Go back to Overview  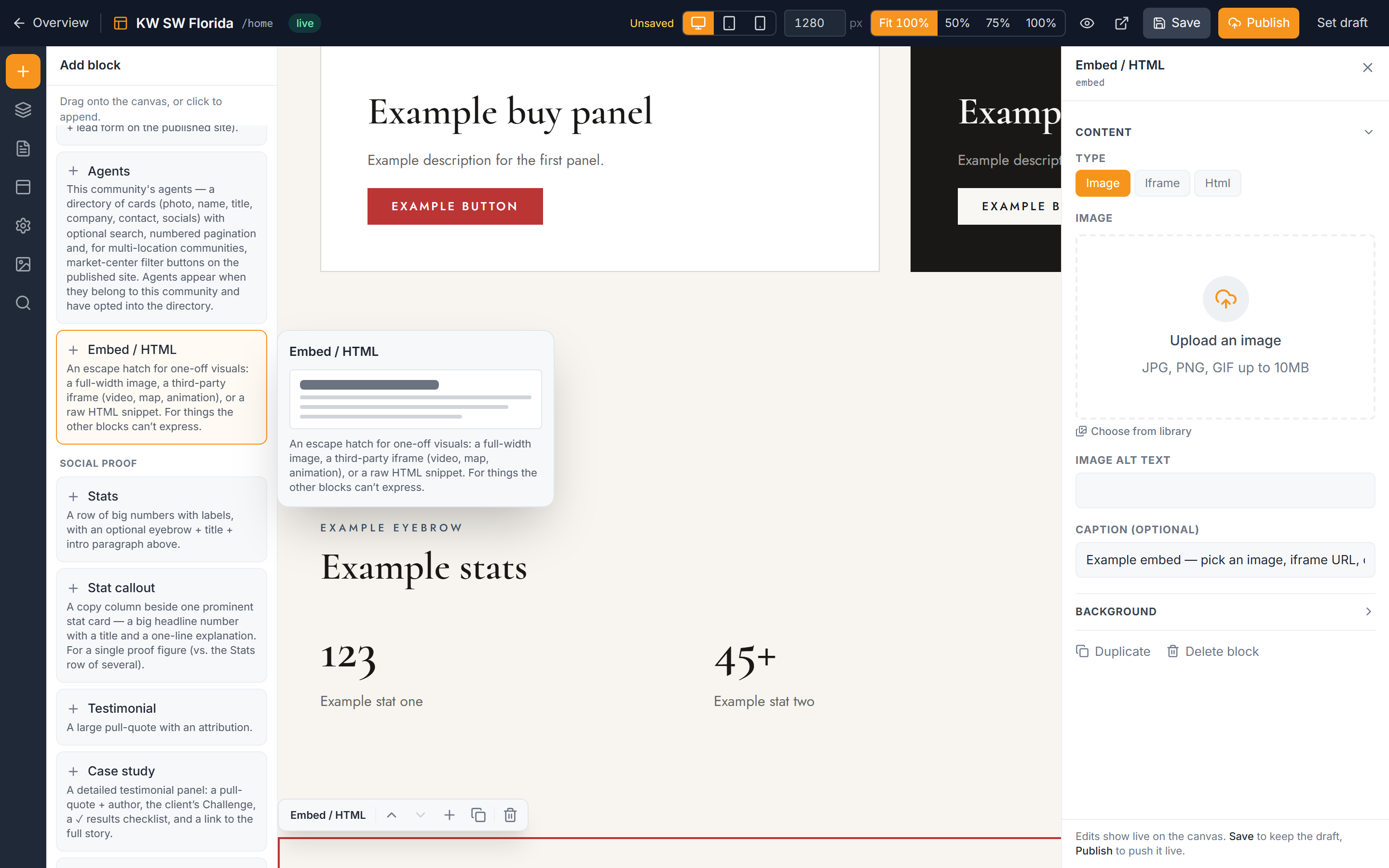point(51,23)
